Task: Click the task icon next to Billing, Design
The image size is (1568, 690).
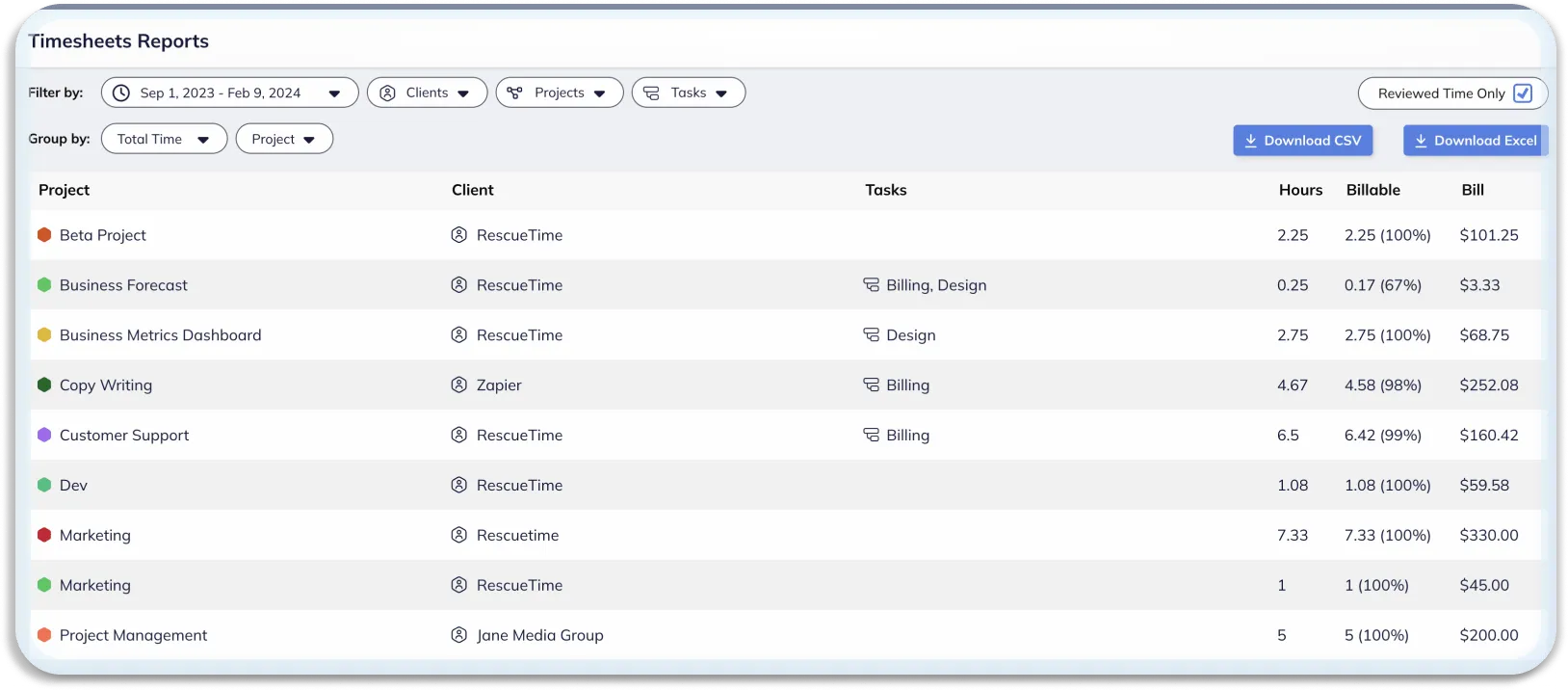Action: tap(871, 284)
